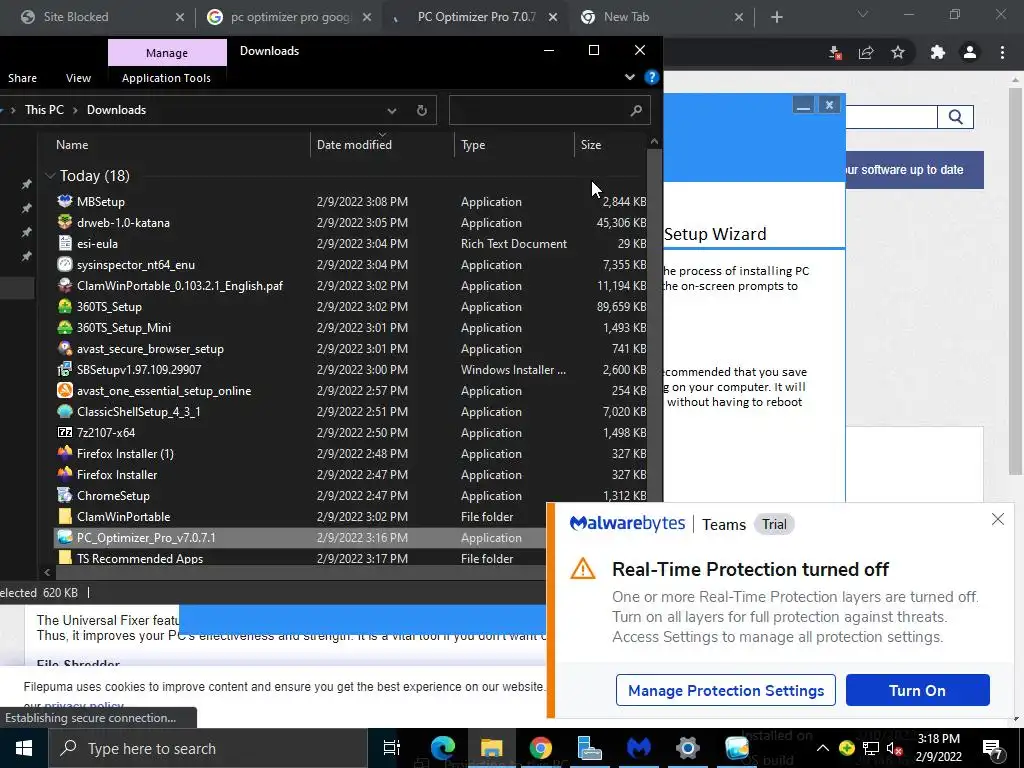Screen dimensions: 1024x768
Task: Click This PC in the breadcrumb
Action: [44, 110]
